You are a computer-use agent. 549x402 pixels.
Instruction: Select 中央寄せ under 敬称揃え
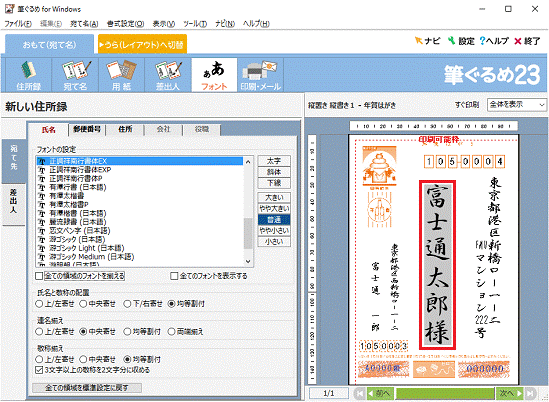click(83, 359)
